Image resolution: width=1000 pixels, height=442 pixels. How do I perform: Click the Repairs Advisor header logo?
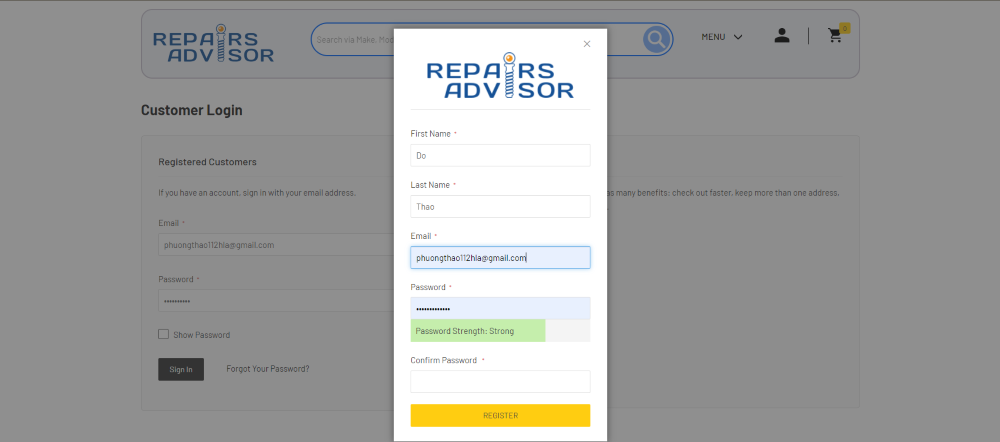(x=213, y=43)
